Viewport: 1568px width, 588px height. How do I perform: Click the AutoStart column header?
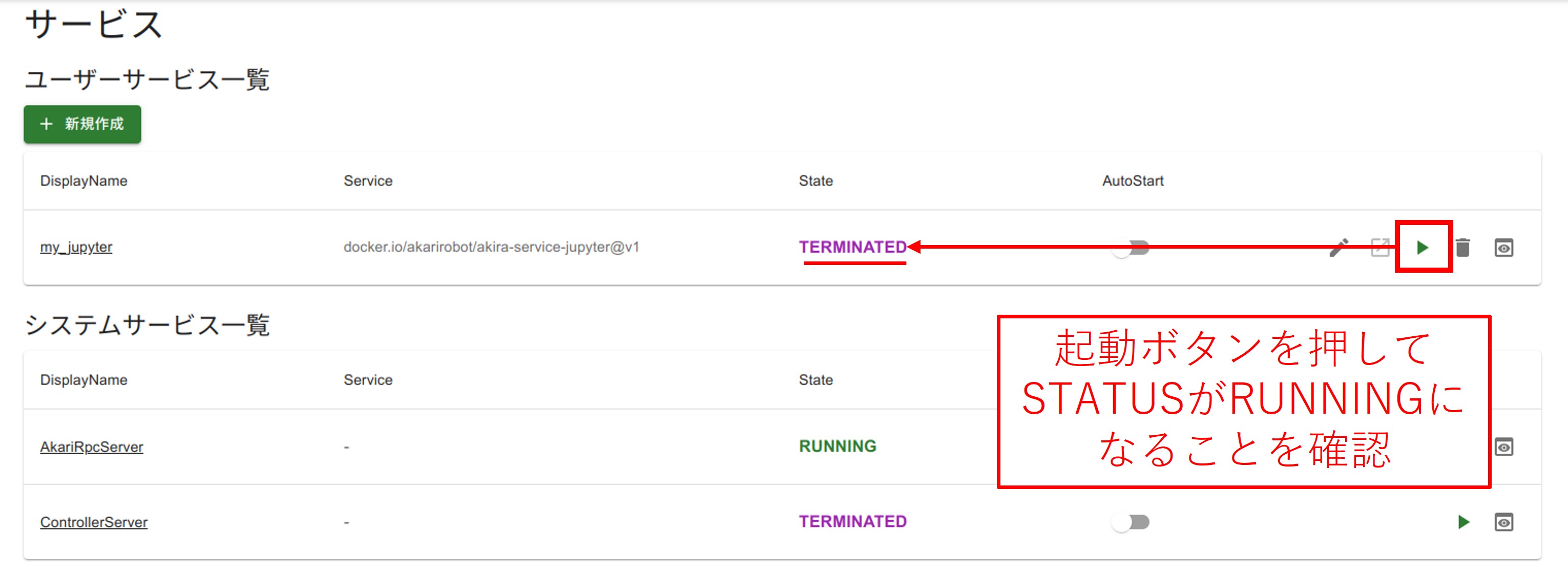click(1132, 181)
